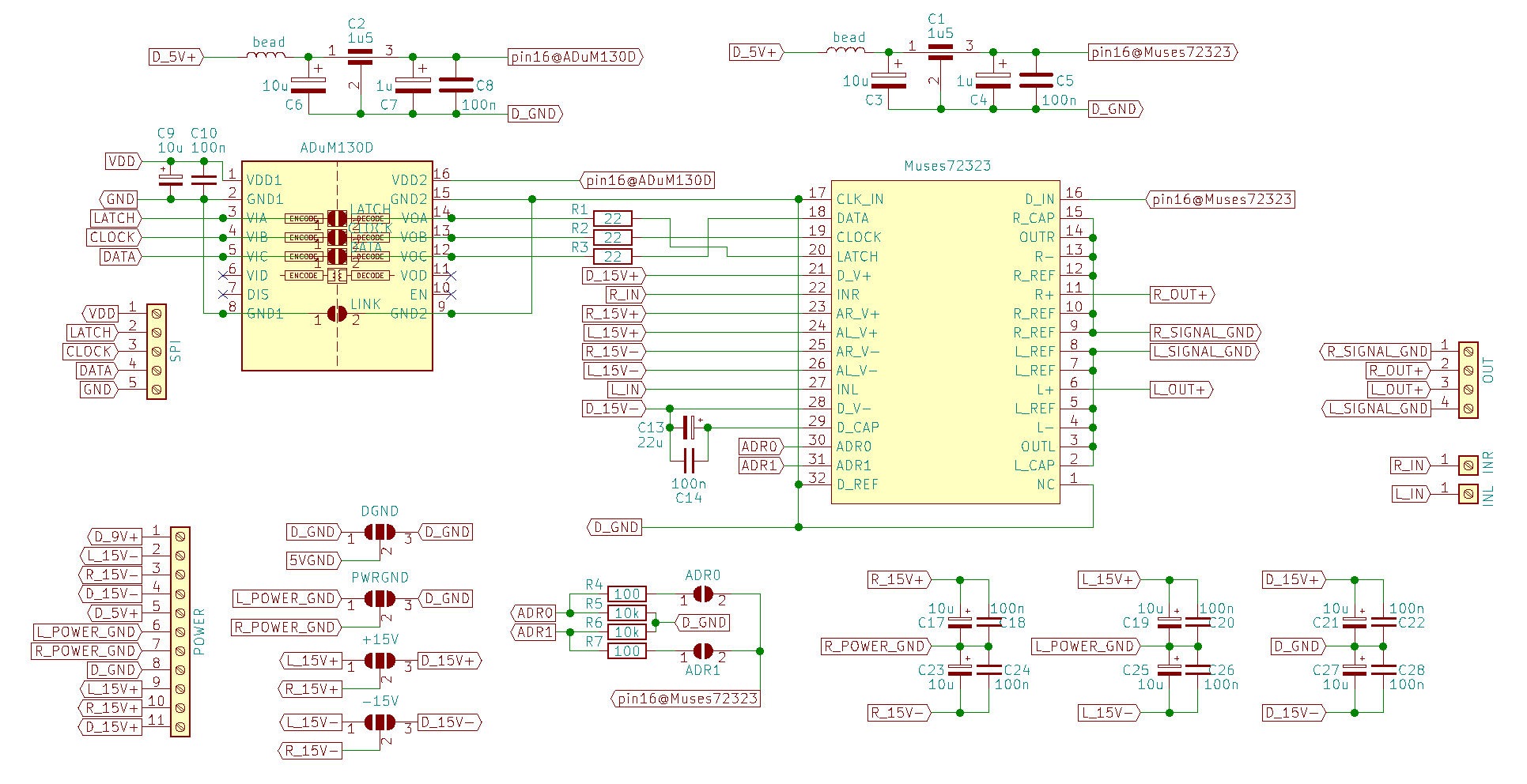Image resolution: width=1527 pixels, height=784 pixels.
Task: Click the OUTL pin name on Muses72323
Action: [x=1038, y=447]
